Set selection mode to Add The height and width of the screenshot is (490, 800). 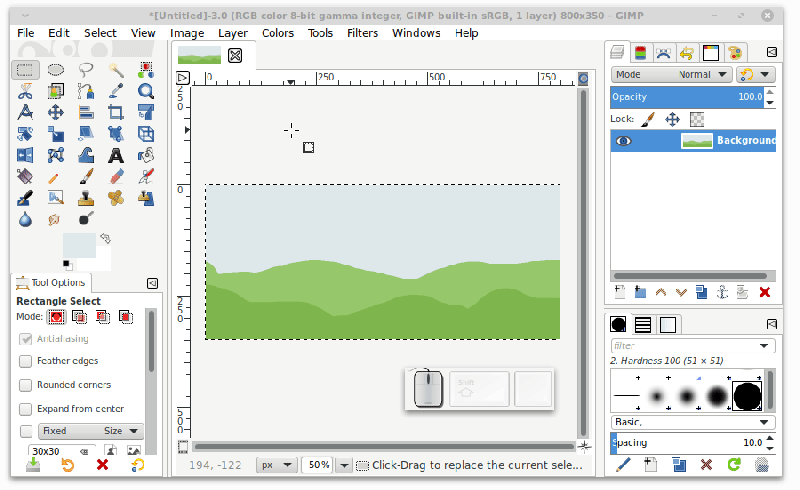79,317
